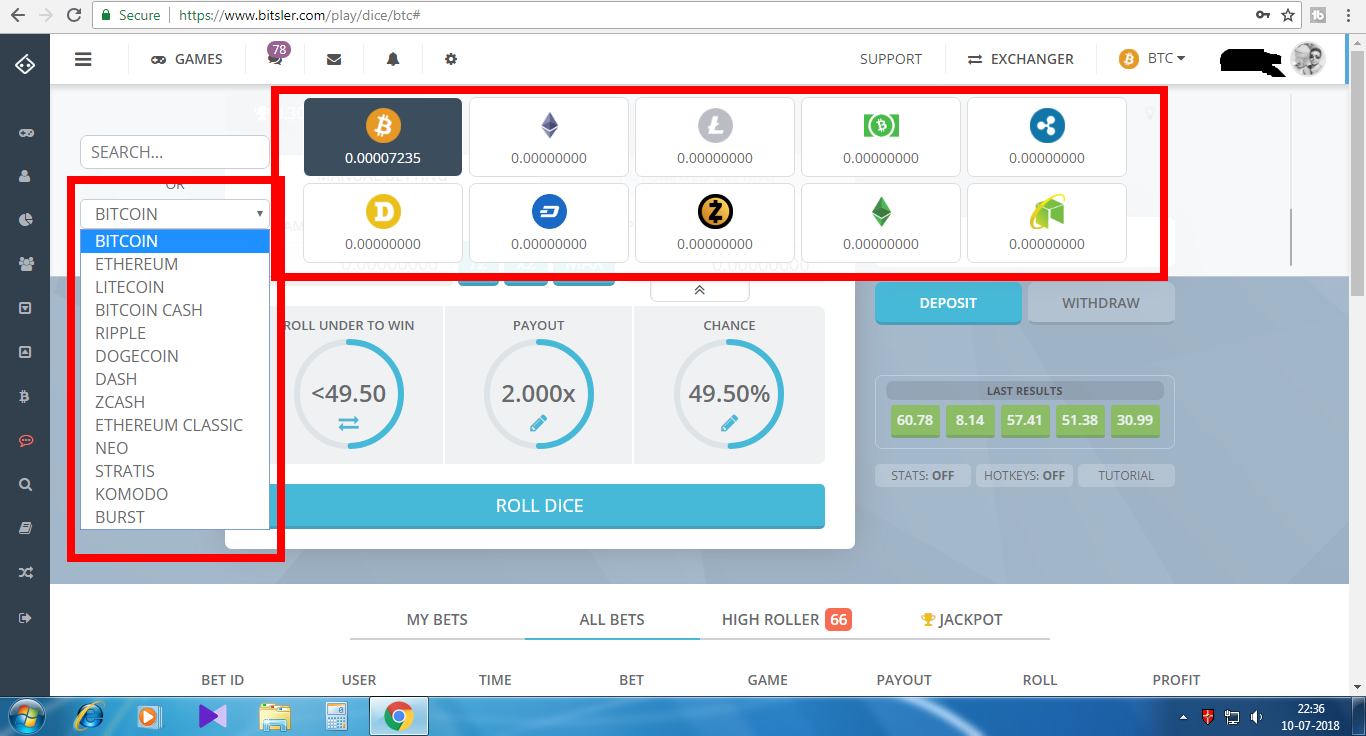Select the Ripple wallet card
Viewport: 1366px width, 736px height.
(1047, 137)
